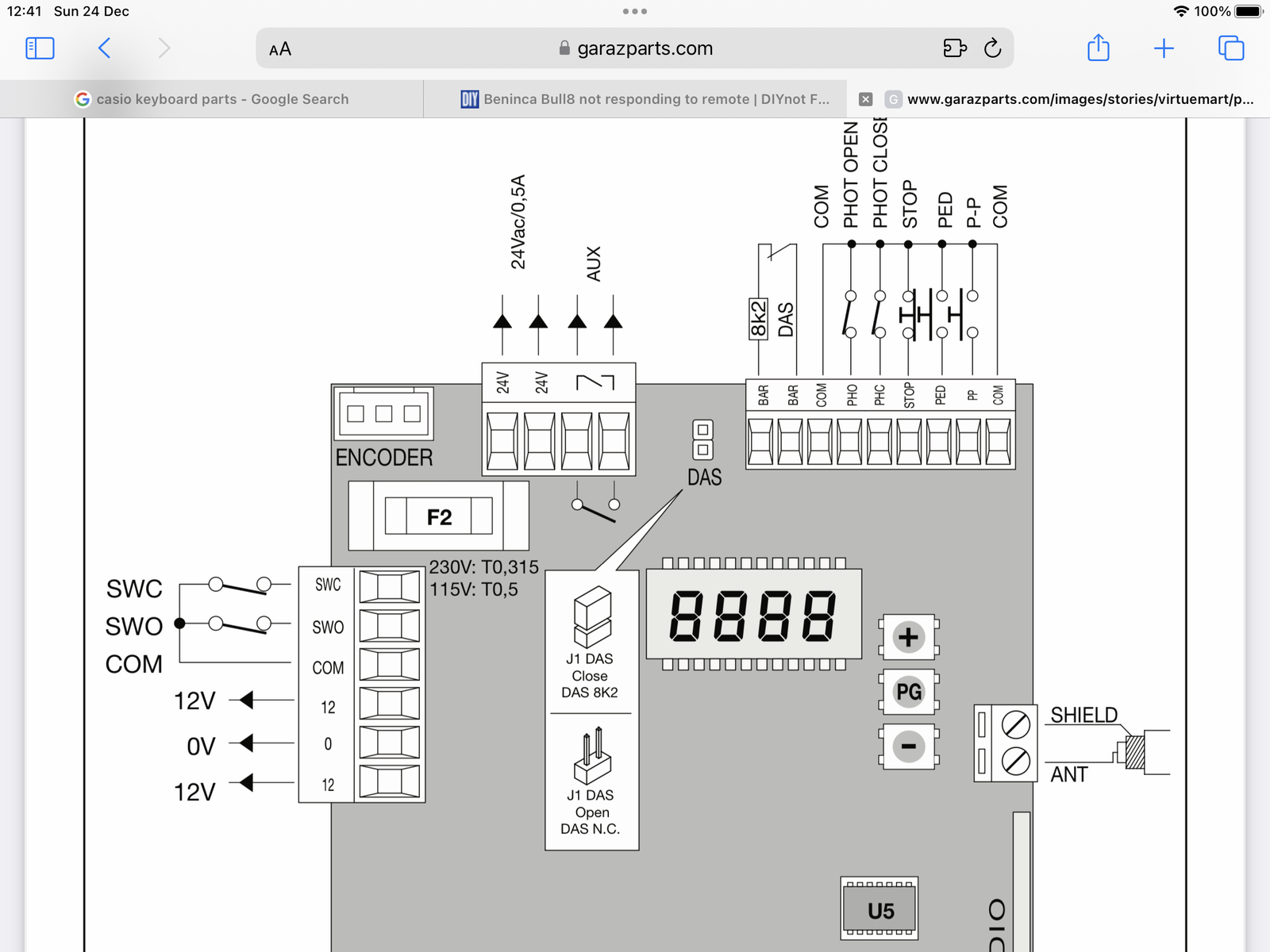
Task: Click the plus button in the diagram
Action: [x=909, y=637]
